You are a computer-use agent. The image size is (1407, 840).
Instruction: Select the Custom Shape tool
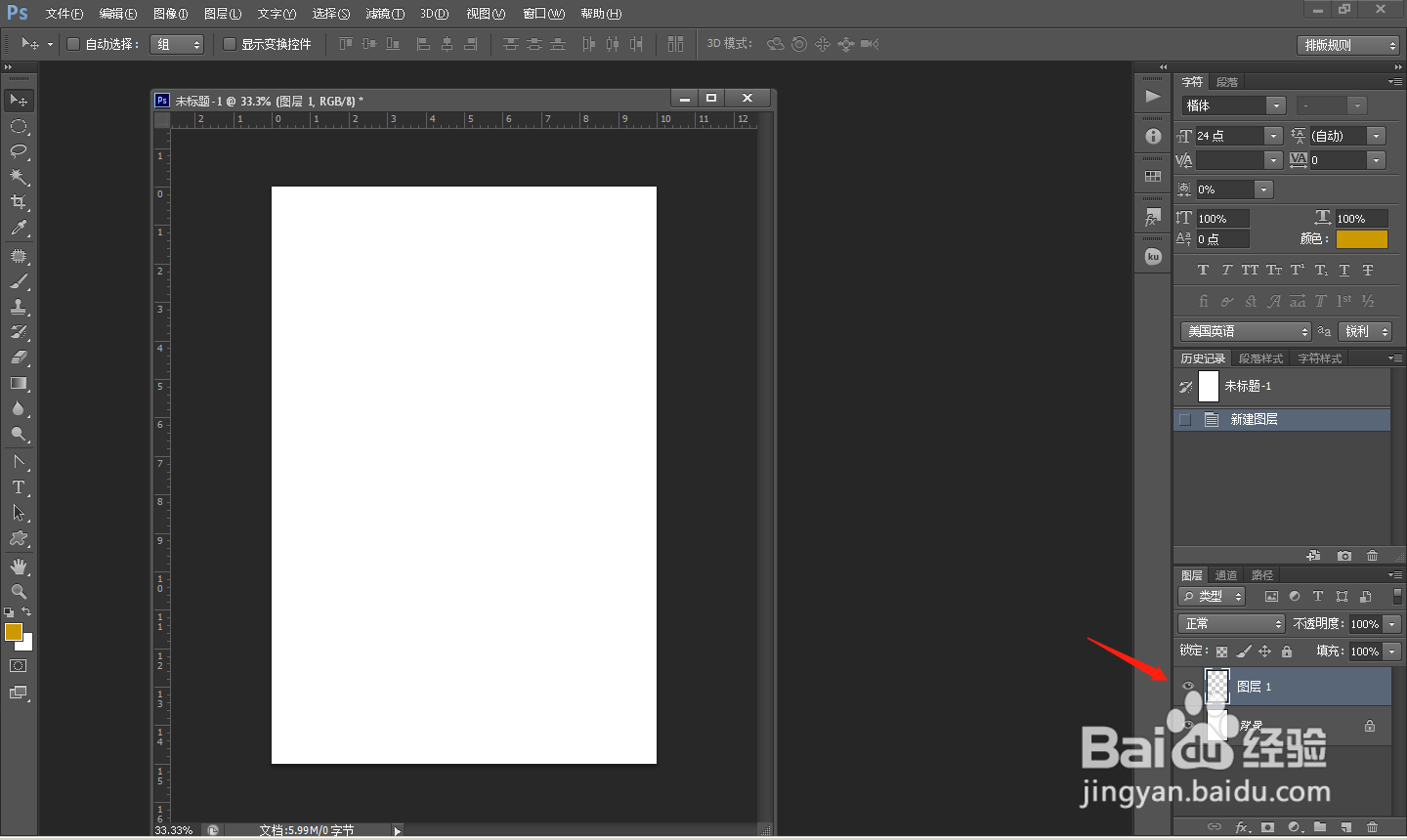[x=19, y=538]
